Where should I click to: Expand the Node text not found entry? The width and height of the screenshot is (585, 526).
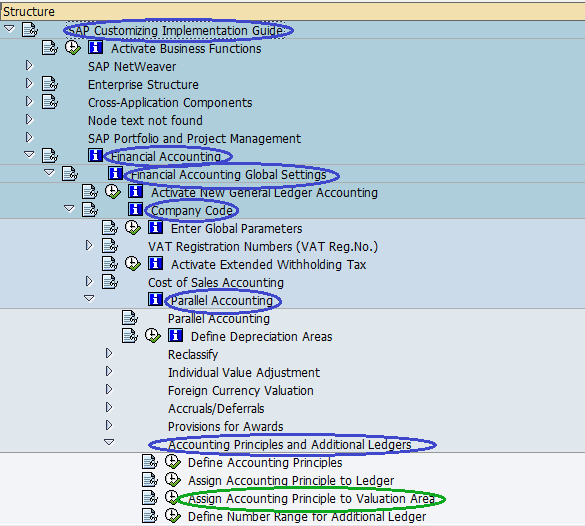29,119
